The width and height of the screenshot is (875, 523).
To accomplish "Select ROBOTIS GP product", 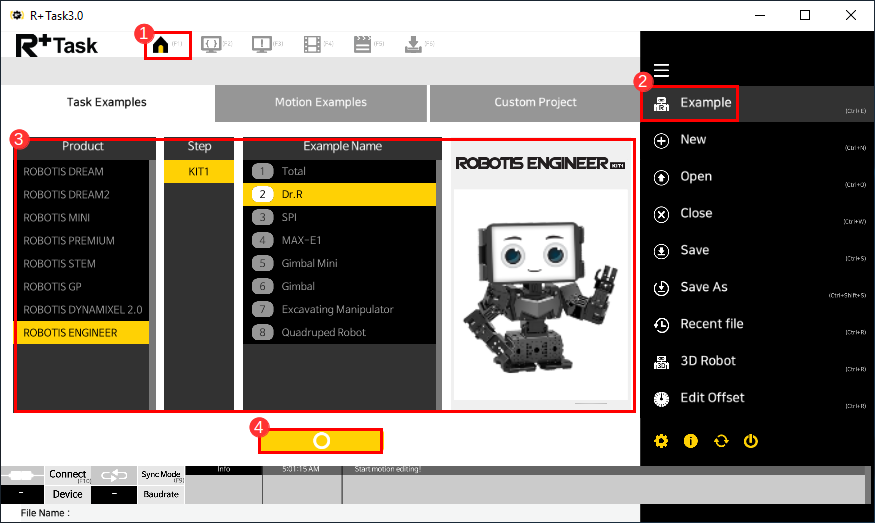I will [82, 286].
